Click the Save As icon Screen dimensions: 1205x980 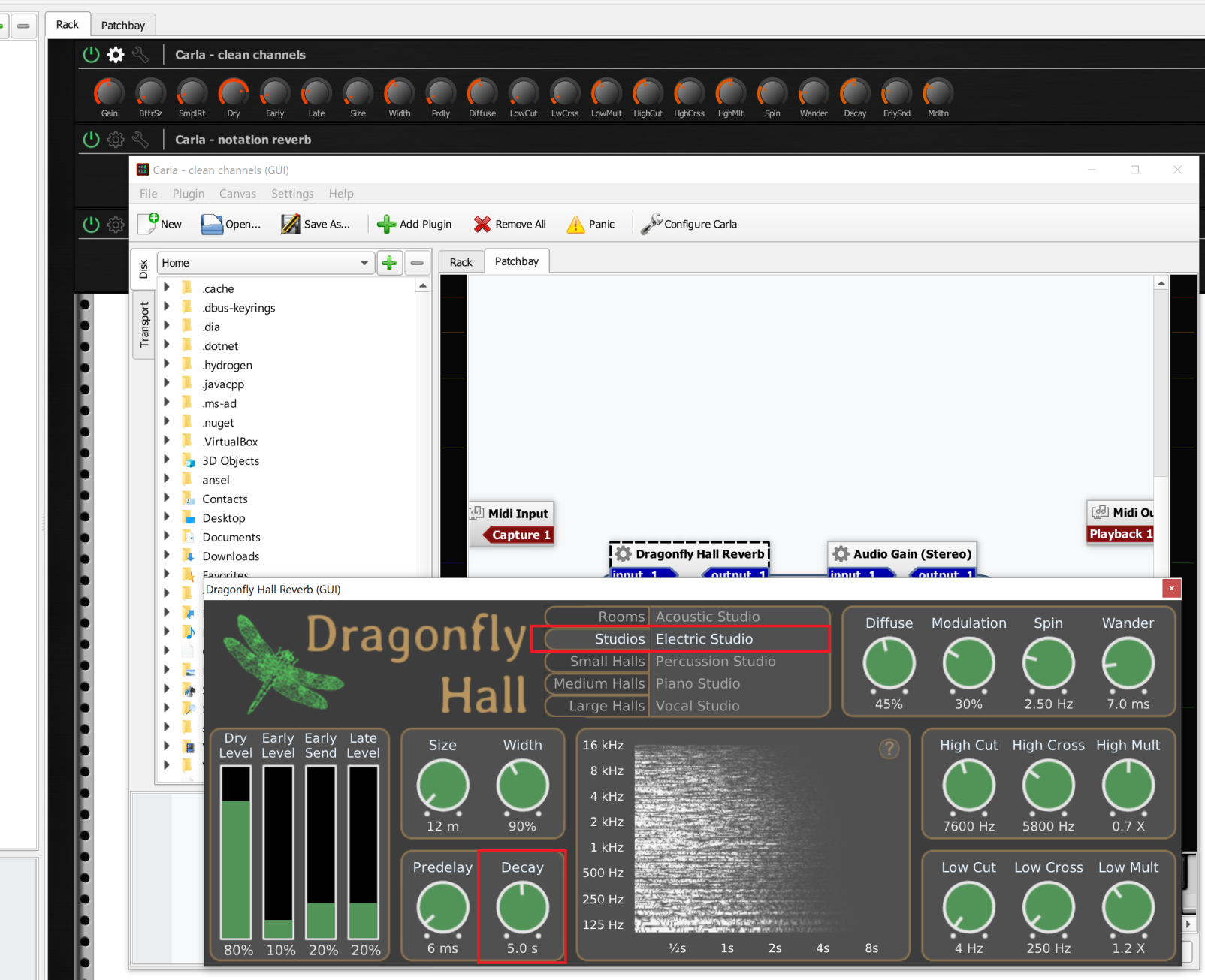pyautogui.click(x=291, y=224)
